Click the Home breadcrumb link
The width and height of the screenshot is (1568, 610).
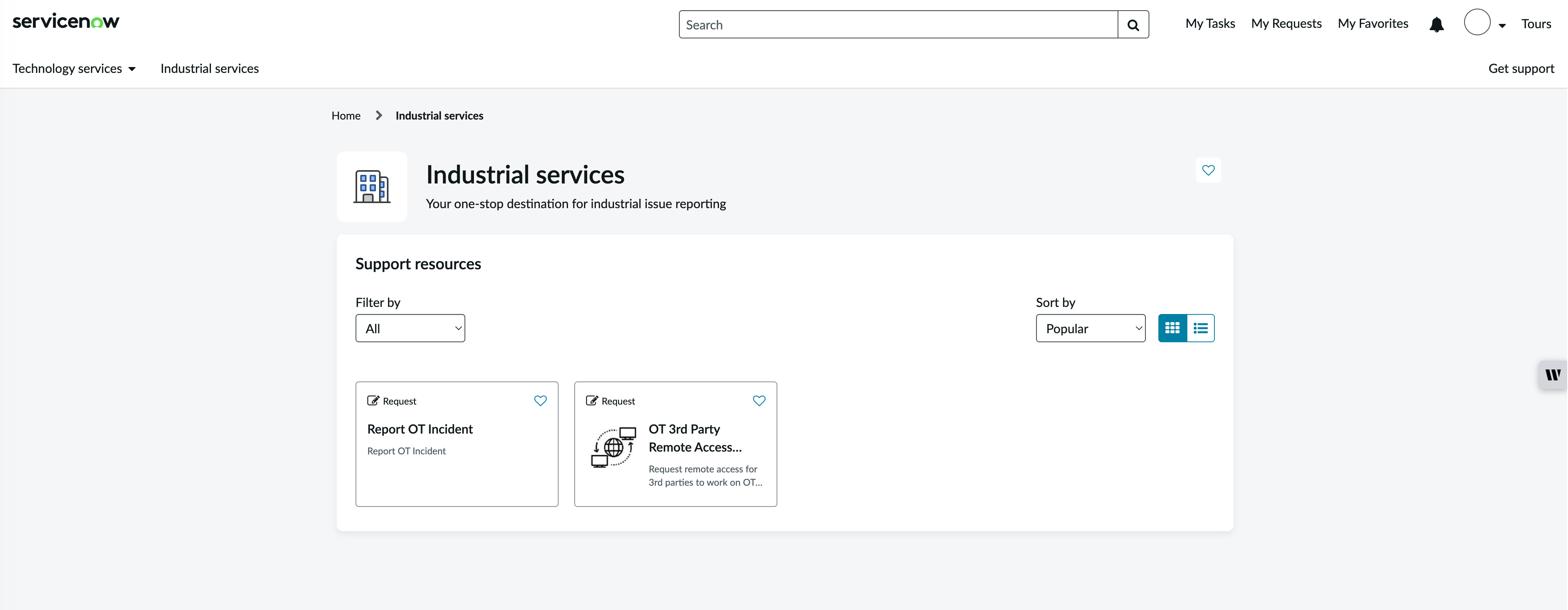[x=346, y=116]
